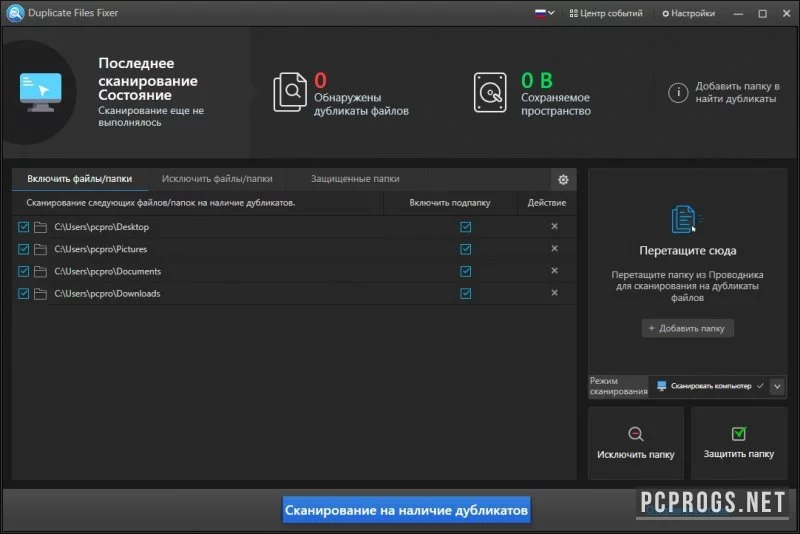Screen dimensions: 800x534
Task: Close the Duplicate Files Fixer window
Action: 786,14
